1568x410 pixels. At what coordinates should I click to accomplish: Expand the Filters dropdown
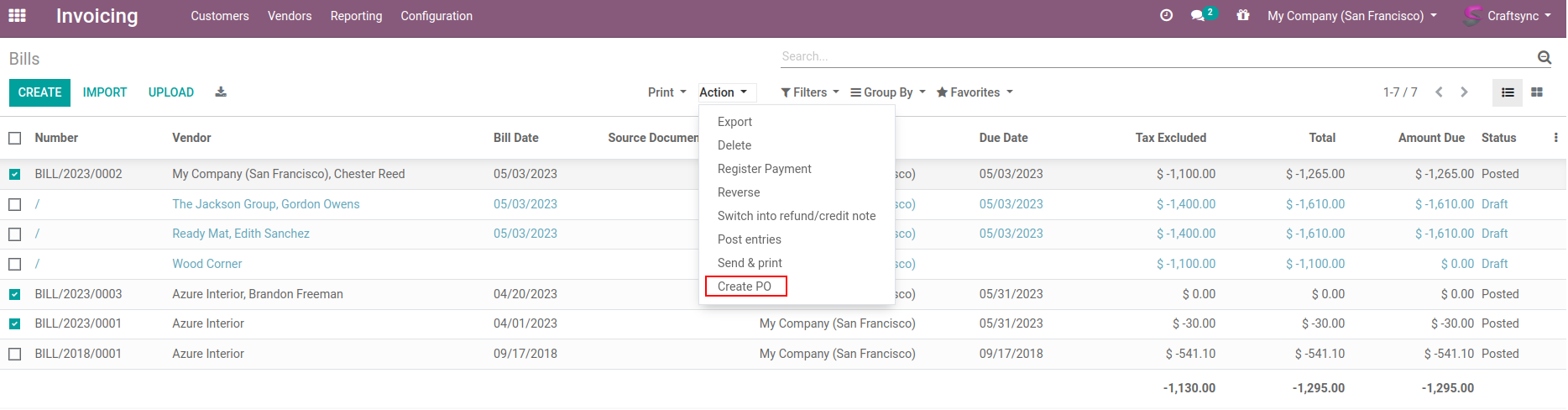coord(810,92)
